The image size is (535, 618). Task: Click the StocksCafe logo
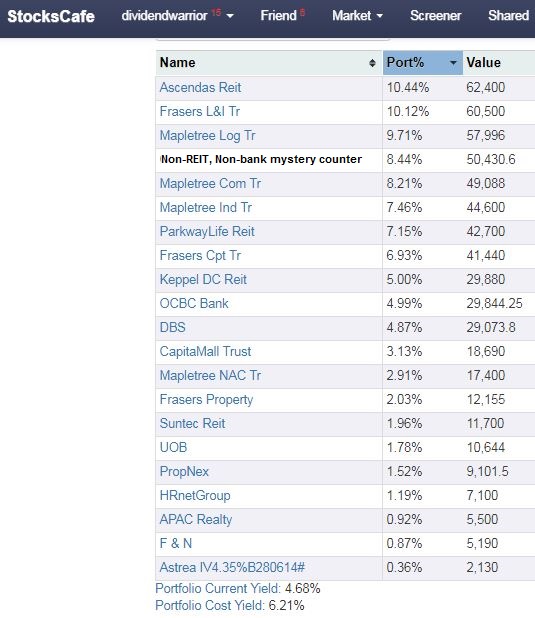pos(51,17)
